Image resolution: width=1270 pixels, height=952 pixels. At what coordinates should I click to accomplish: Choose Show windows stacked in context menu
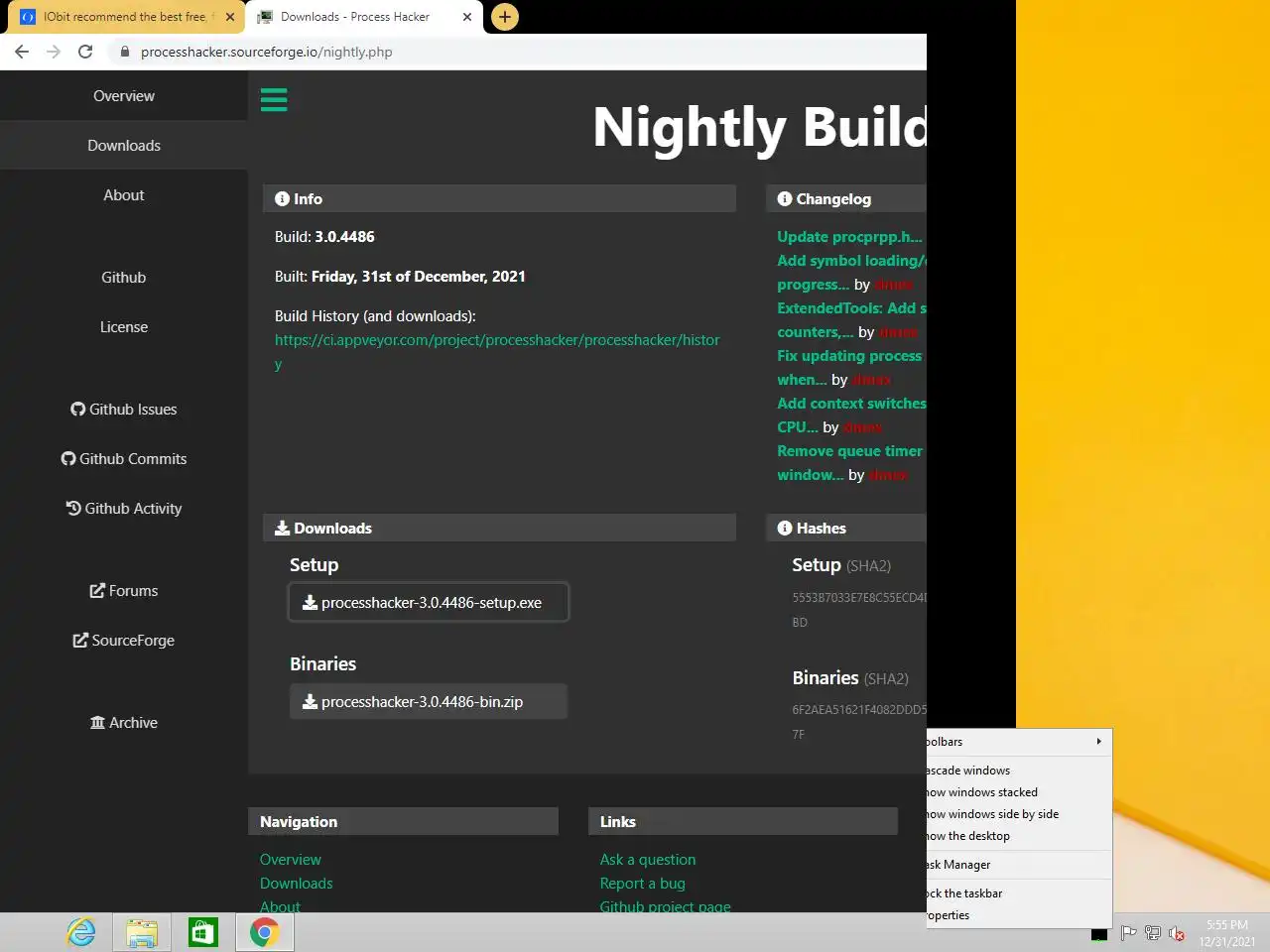click(x=1019, y=792)
